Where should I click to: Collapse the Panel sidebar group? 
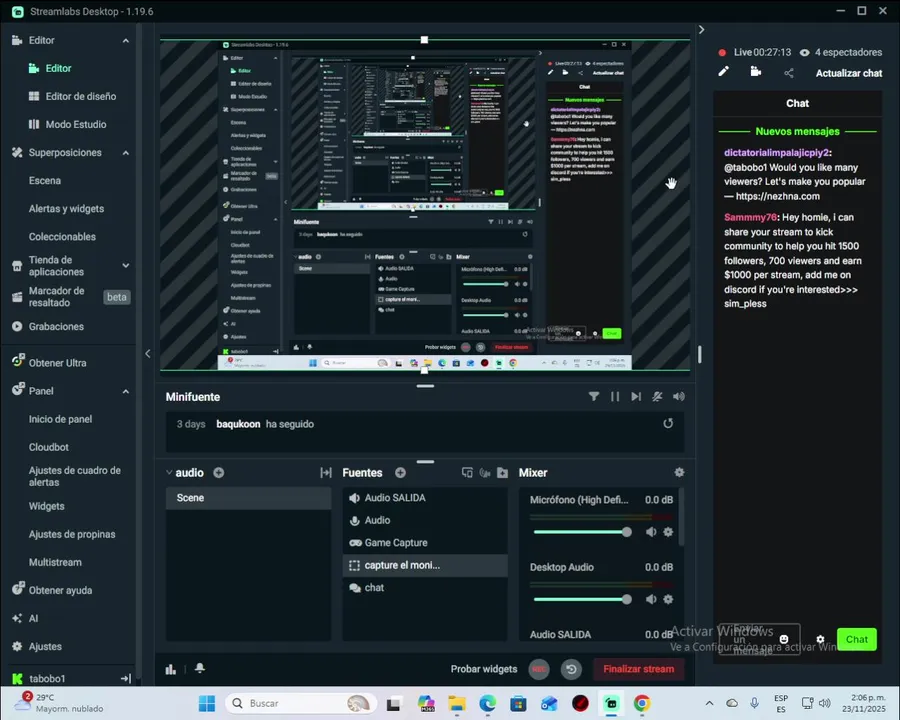(126, 392)
